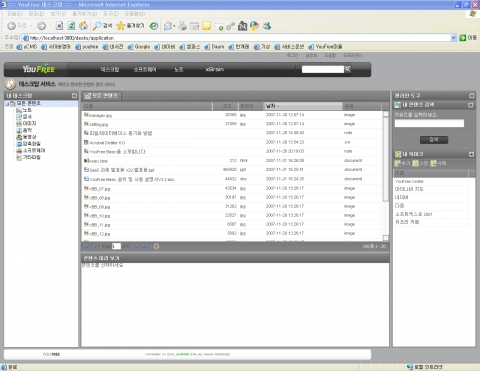480x371 pixels.
Task: Open the xCMS link in links bar
Action: [x=27, y=47]
